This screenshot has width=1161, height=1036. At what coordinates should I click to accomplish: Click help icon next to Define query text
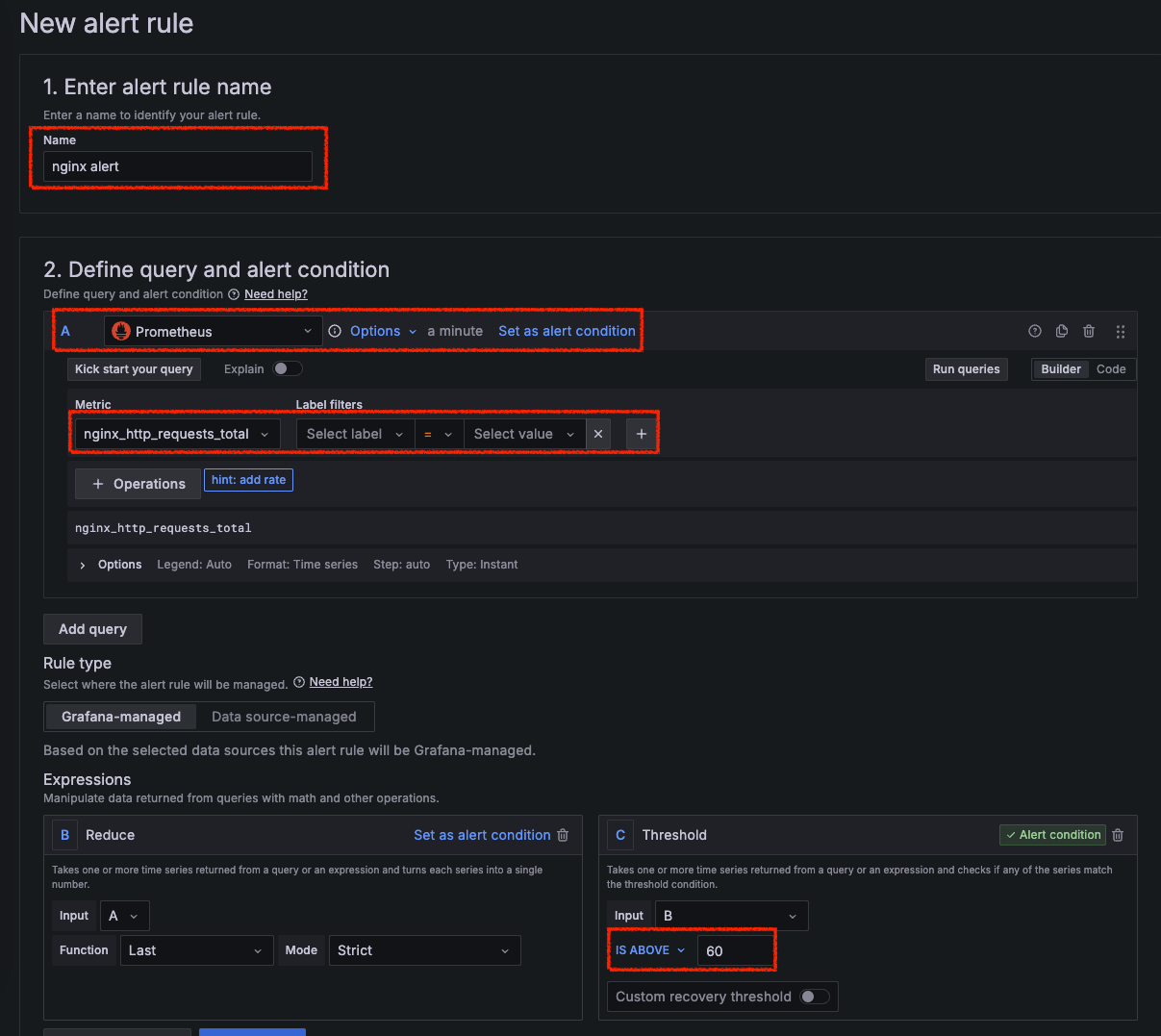pyautogui.click(x=234, y=294)
